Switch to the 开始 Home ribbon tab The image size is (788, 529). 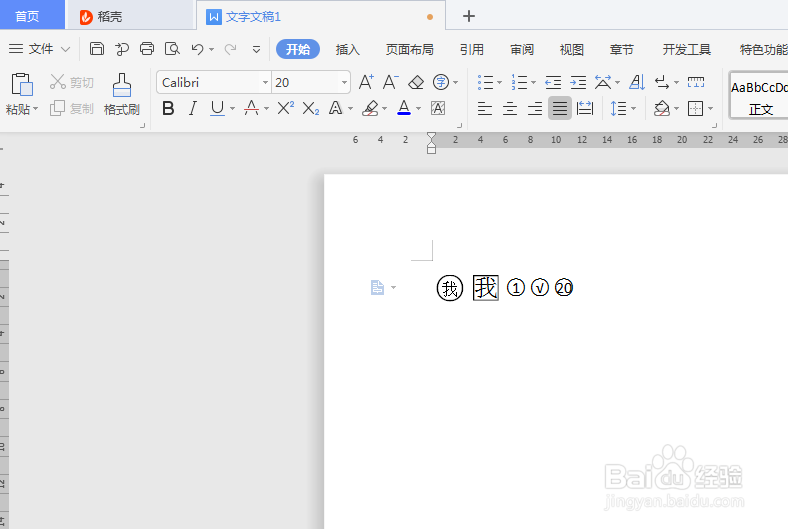(x=298, y=49)
